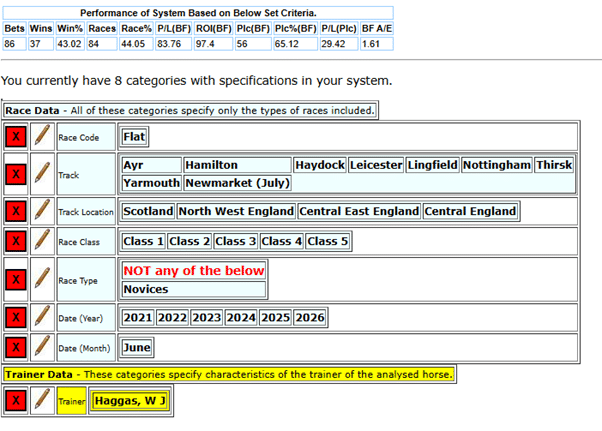Viewport: 602px width, 431px height.
Task: Select the Ayr track entry
Action: tap(151, 165)
